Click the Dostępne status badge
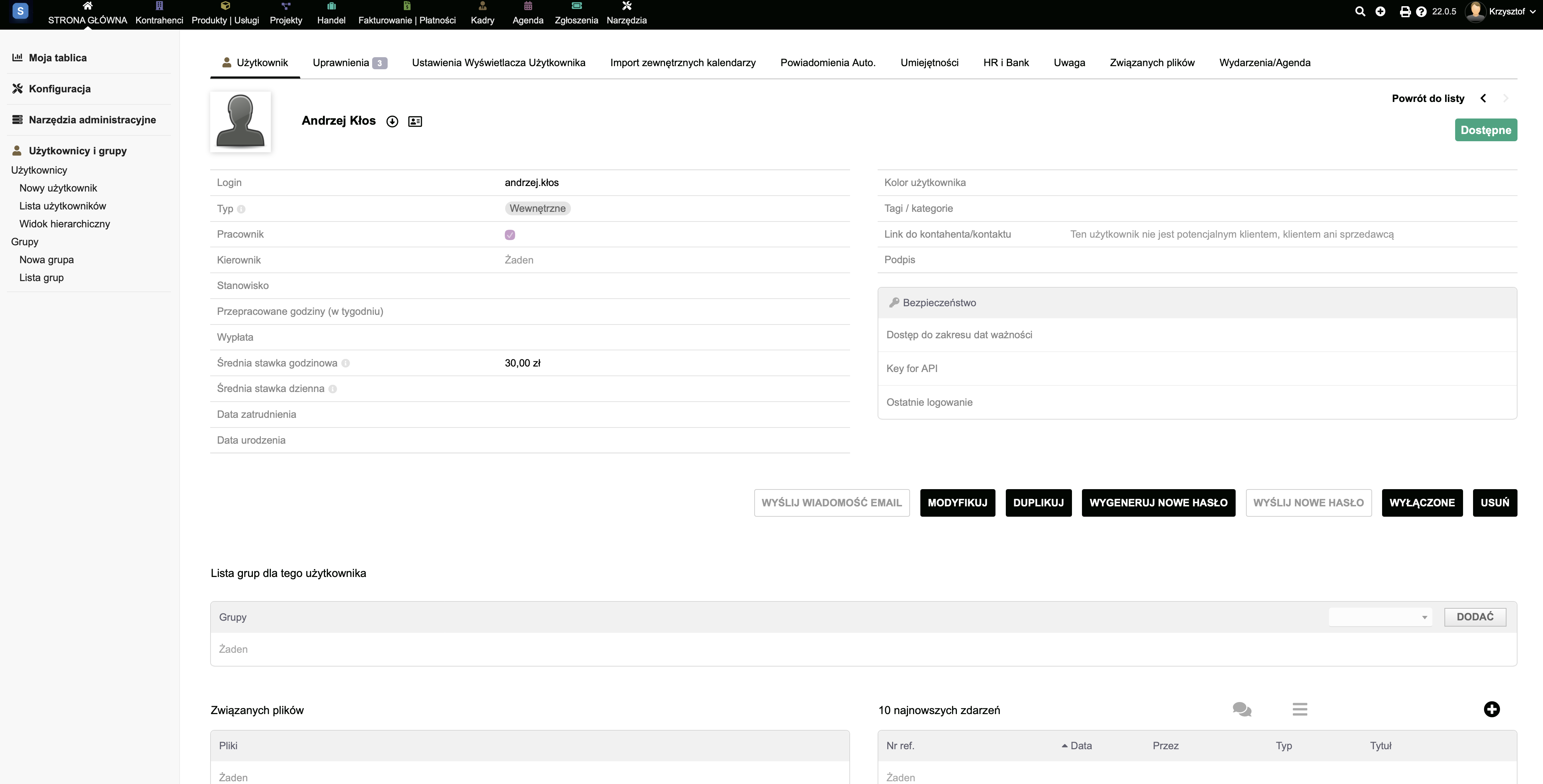 click(x=1485, y=131)
